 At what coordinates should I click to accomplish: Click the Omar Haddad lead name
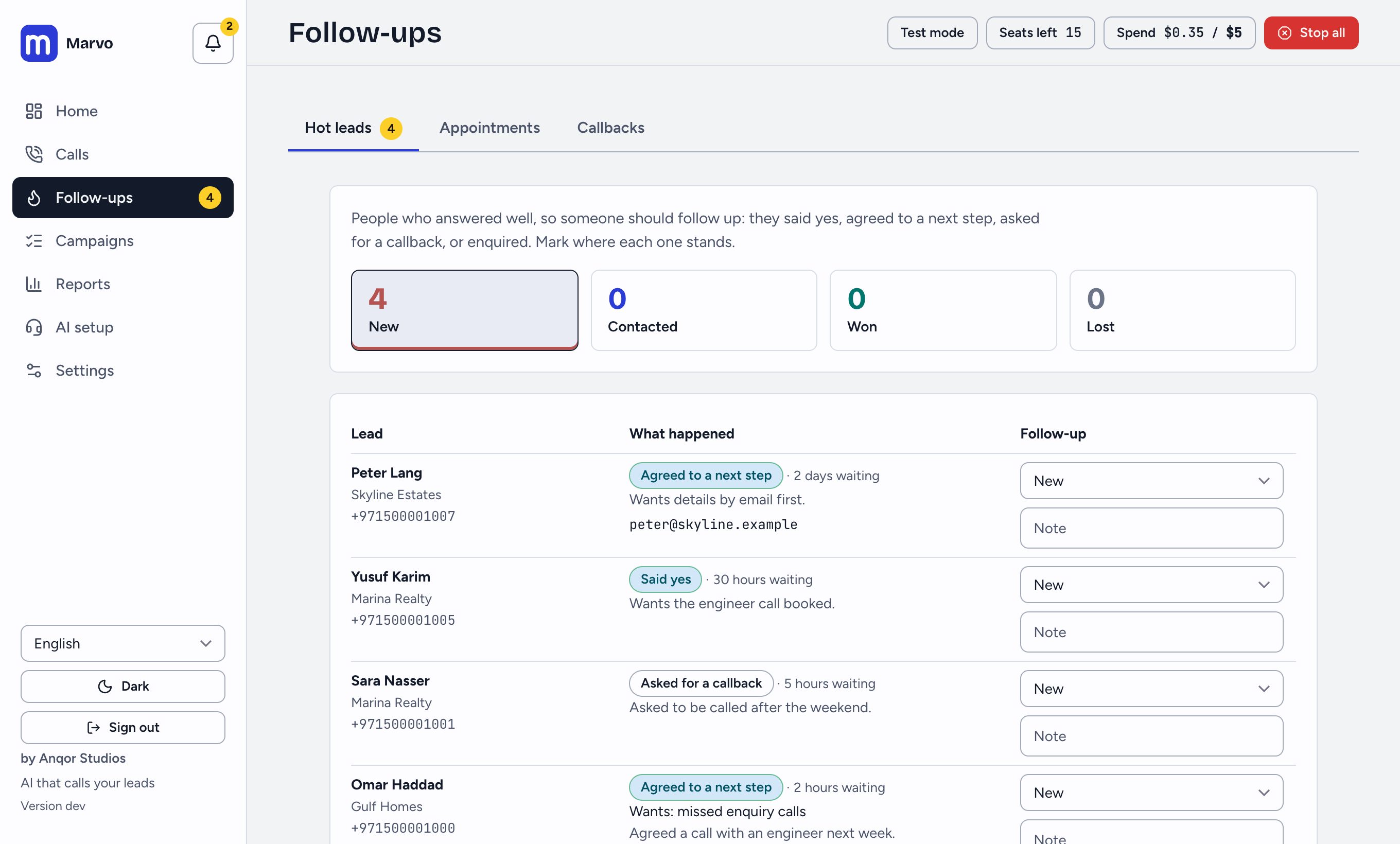tap(397, 784)
